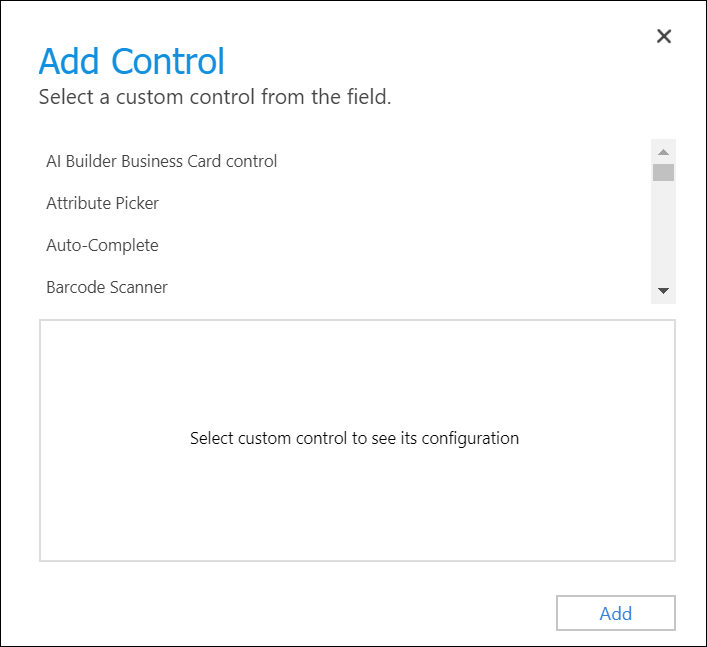This screenshot has height=647, width=707.
Task: Click the 'Select a custom control' subtitle
Action: click(x=215, y=97)
